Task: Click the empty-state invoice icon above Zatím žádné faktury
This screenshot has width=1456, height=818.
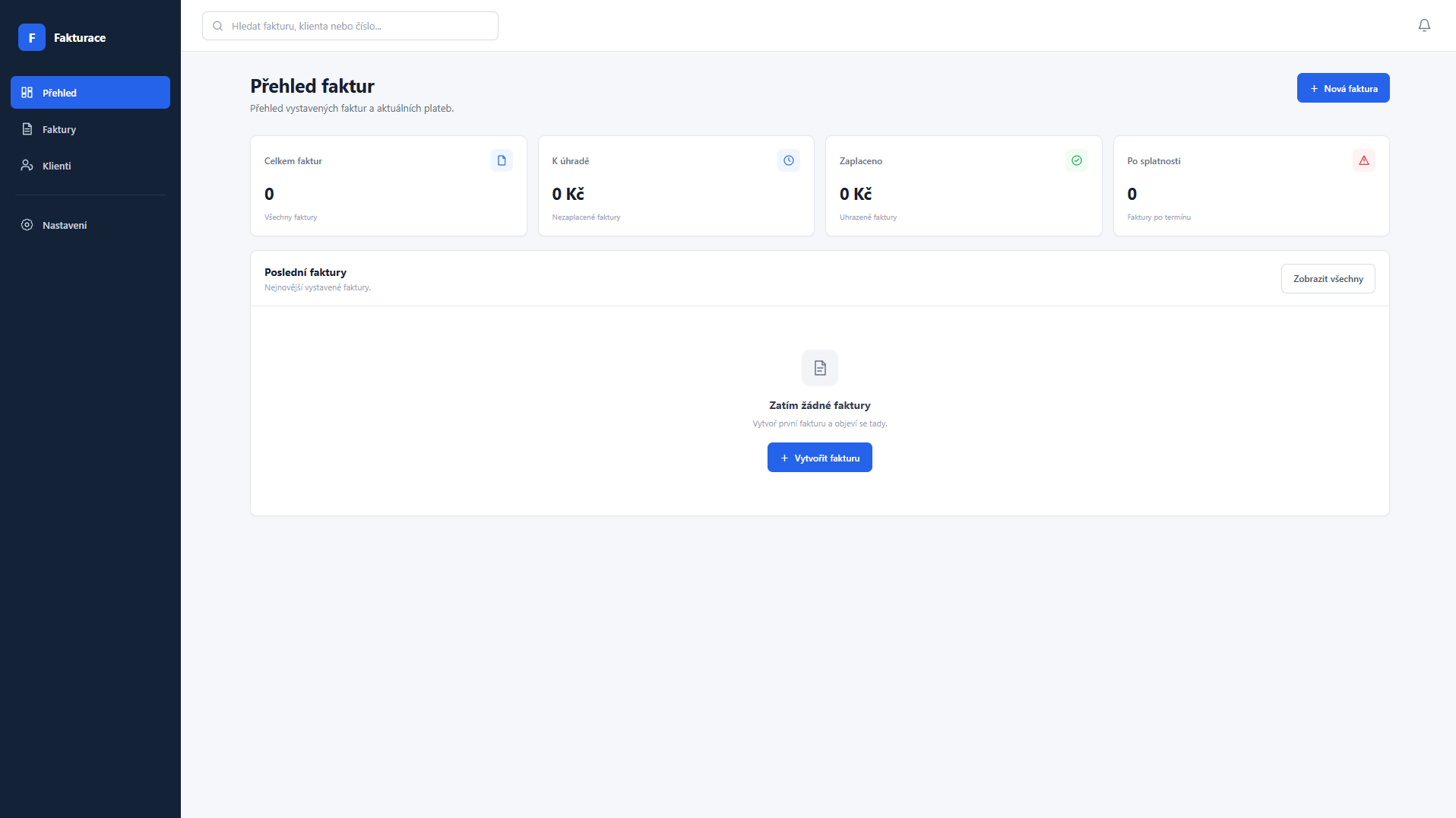Action: (820, 368)
